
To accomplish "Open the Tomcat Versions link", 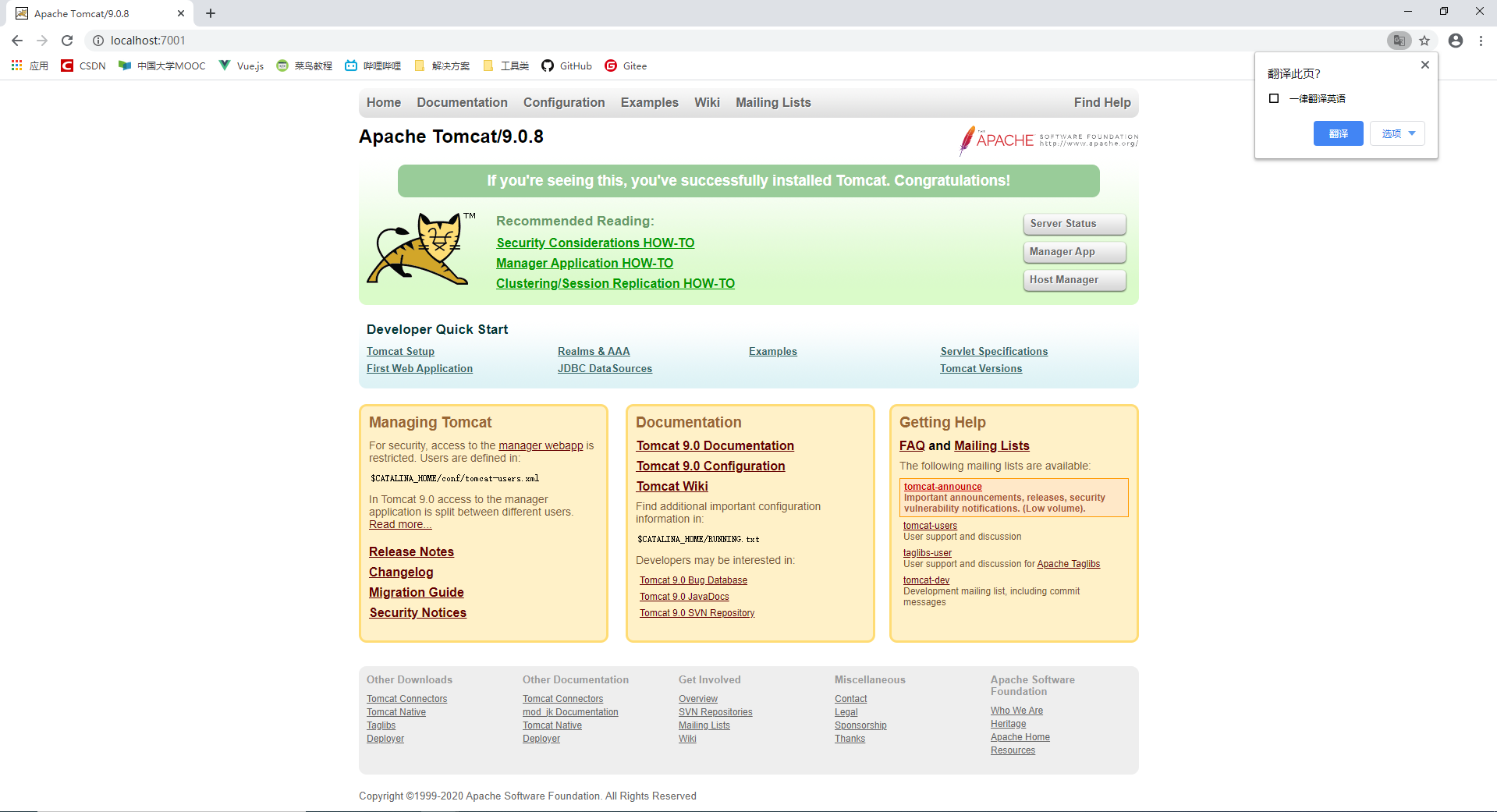I will click(x=981, y=369).
